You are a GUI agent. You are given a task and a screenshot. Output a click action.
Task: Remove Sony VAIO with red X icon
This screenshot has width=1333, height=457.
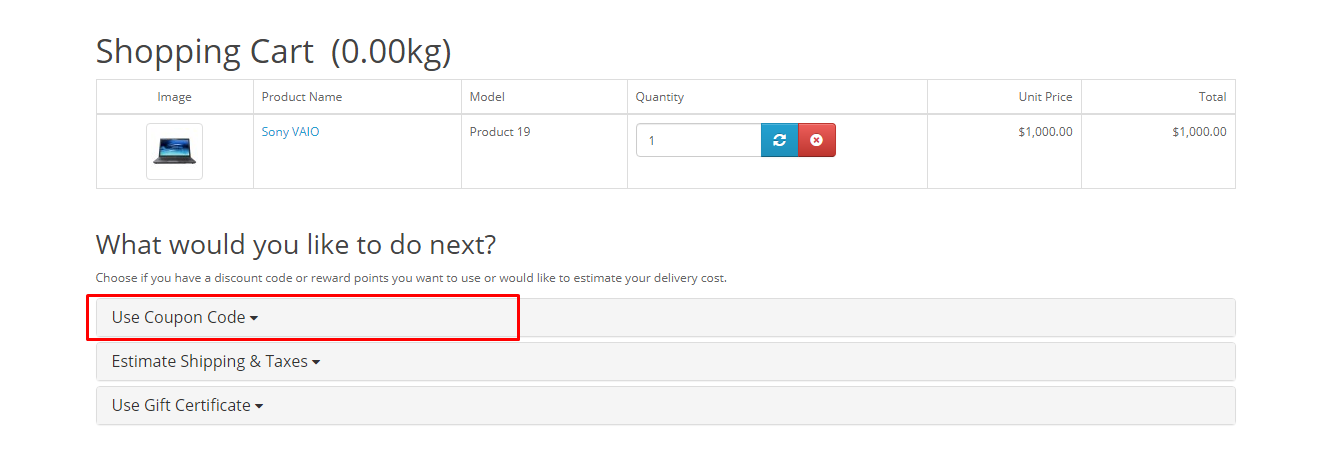click(817, 141)
